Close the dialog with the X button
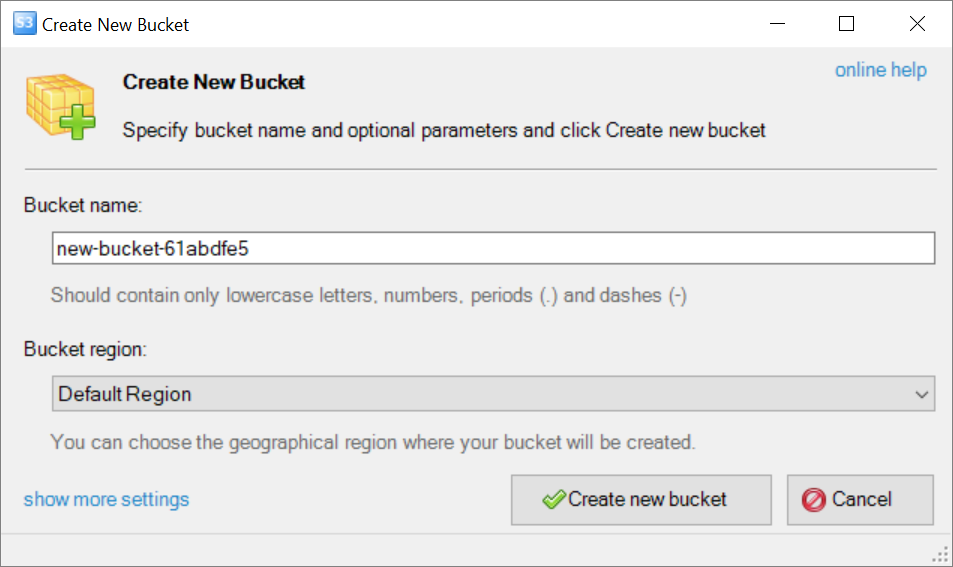 (x=917, y=24)
